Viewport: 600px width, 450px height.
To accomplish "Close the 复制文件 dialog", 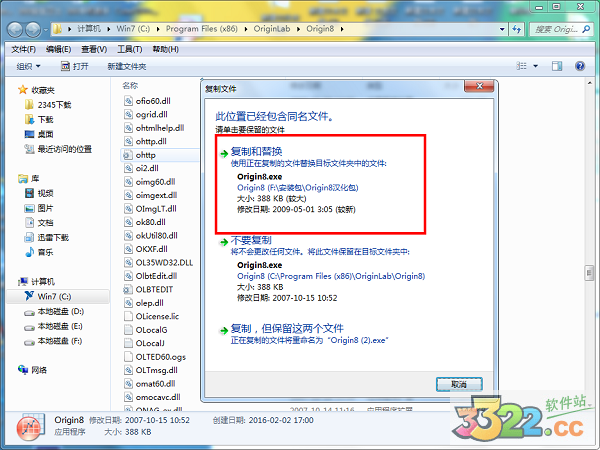I will coord(479,86).
